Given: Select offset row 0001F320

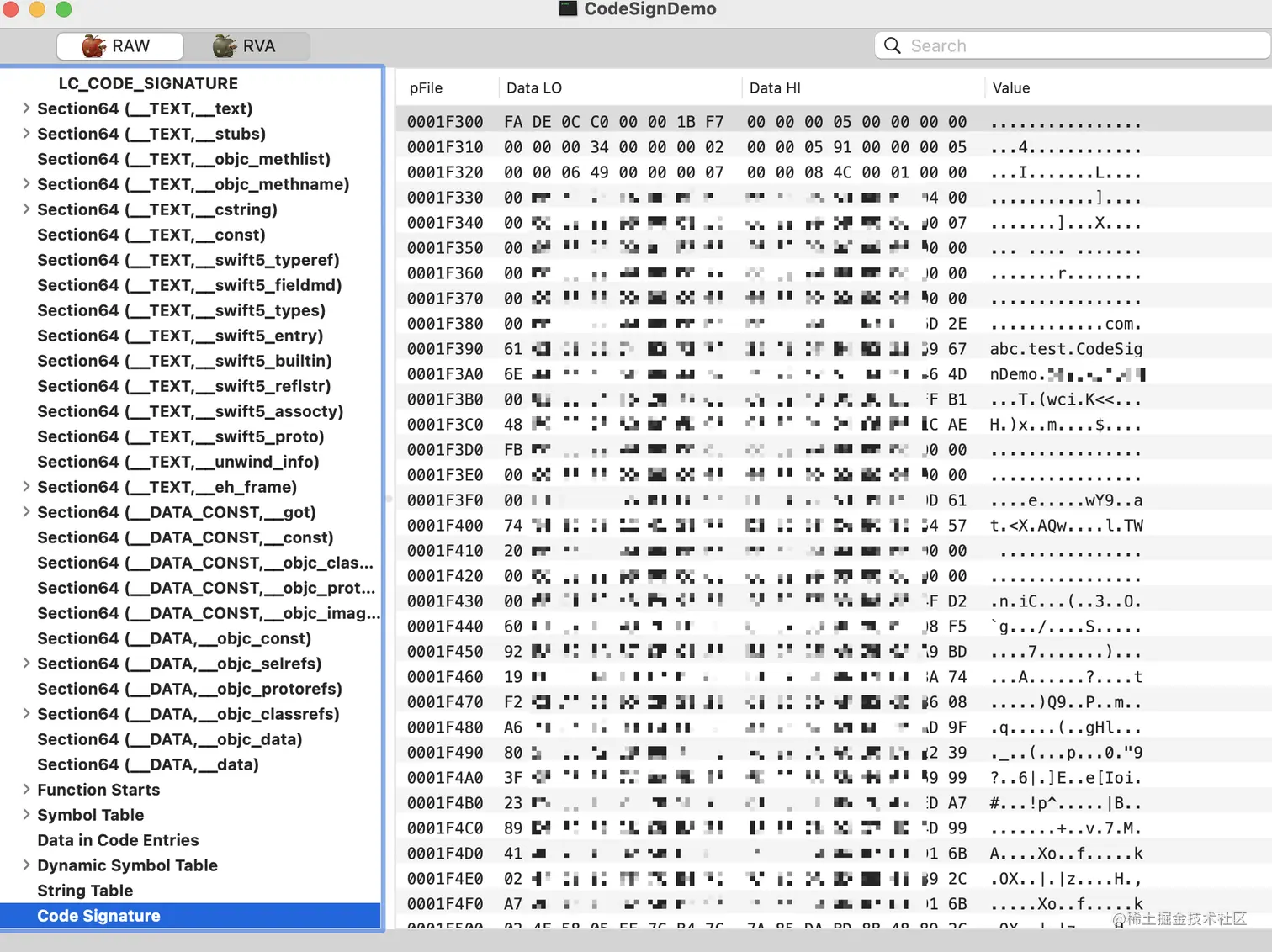Looking at the screenshot, I should pos(834,172).
